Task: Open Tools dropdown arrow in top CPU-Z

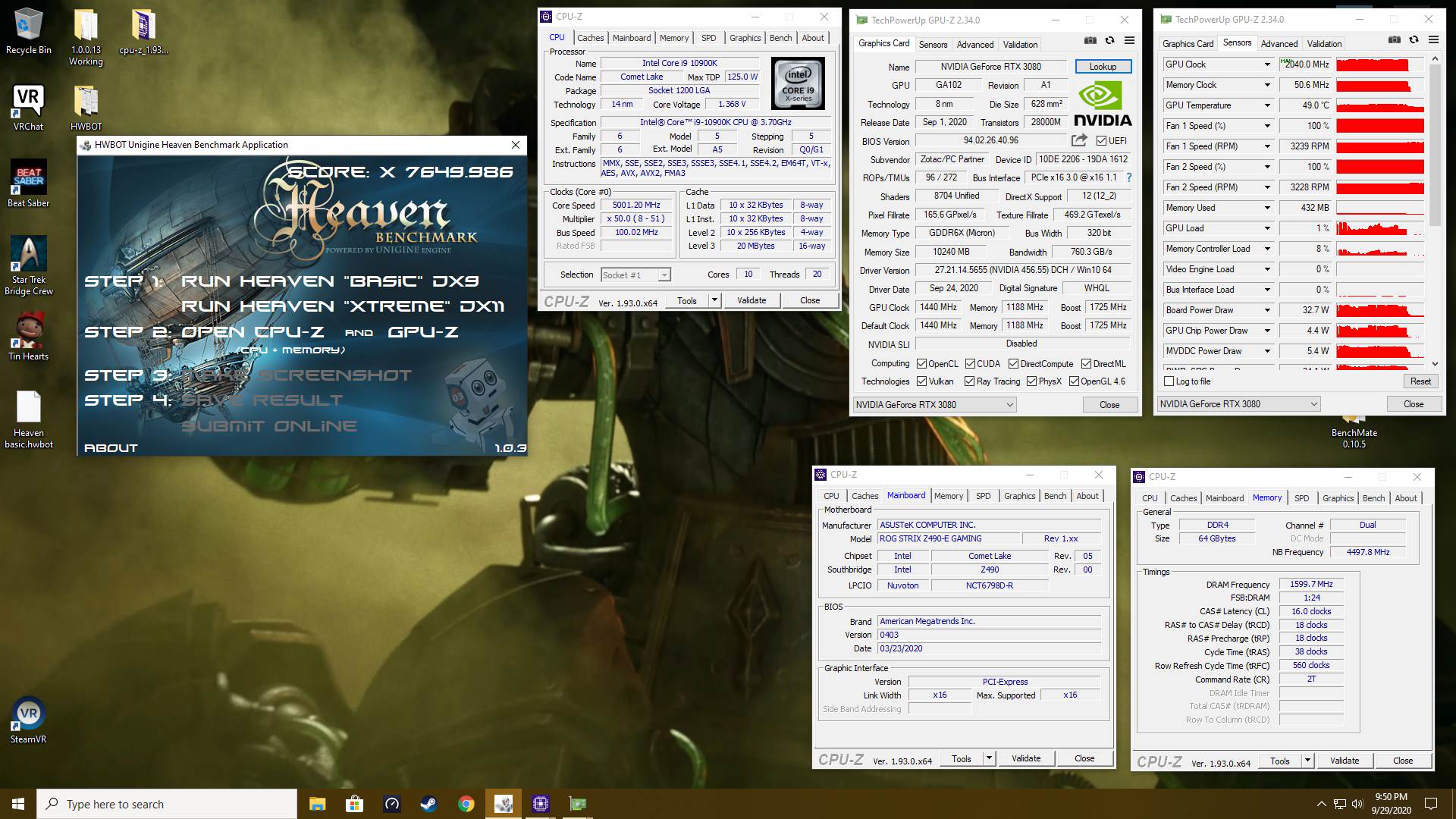Action: (x=714, y=300)
